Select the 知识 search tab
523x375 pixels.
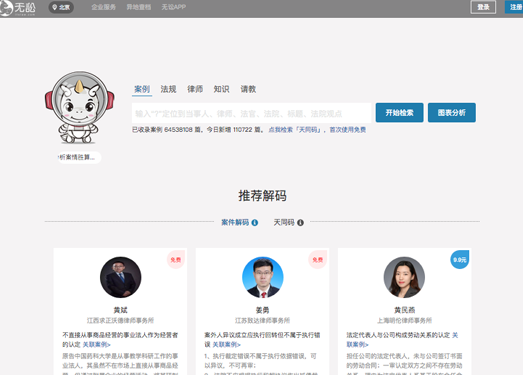(x=221, y=89)
